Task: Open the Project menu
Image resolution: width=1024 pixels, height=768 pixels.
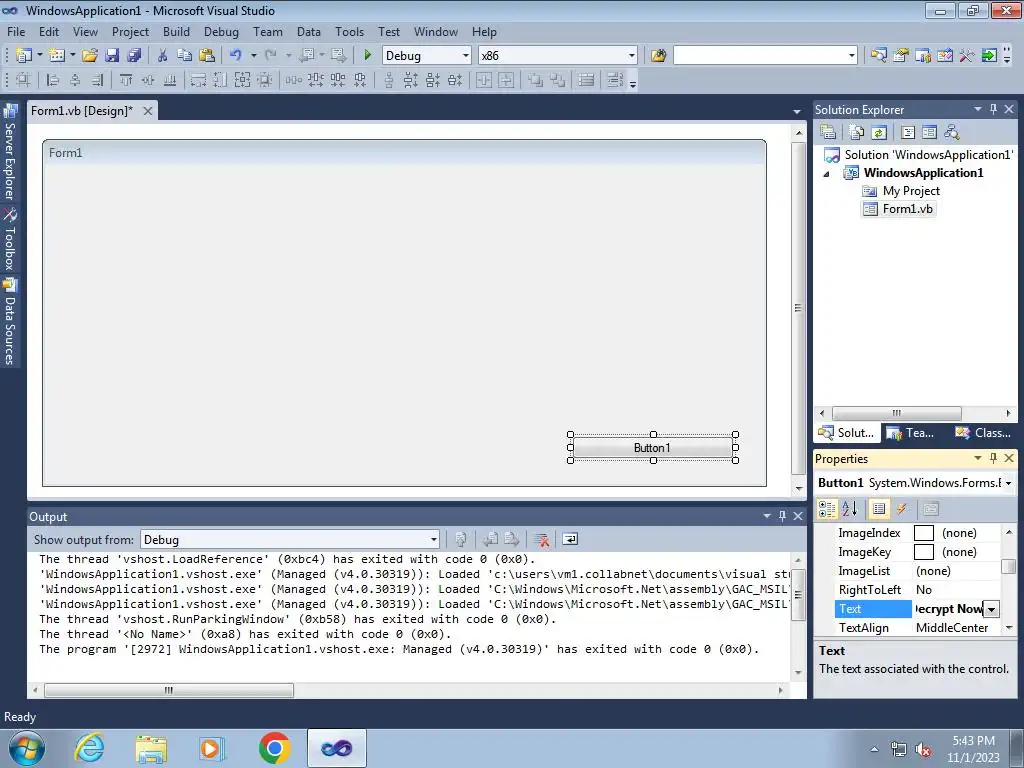Action: pyautogui.click(x=130, y=31)
